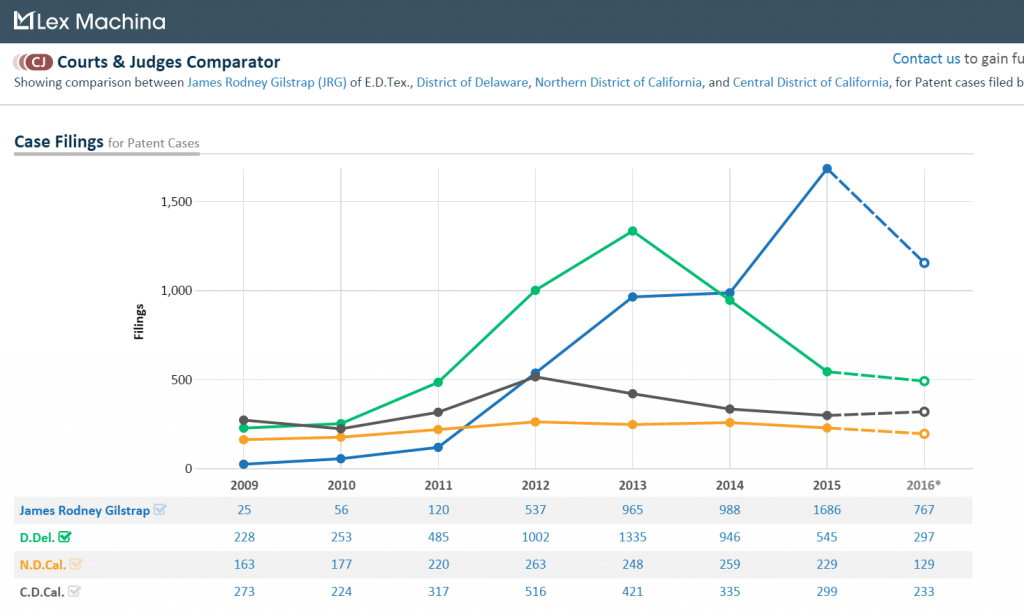This screenshot has width=1024, height=612.
Task: Click the 1,500 y-axis tick label
Action: [x=176, y=201]
